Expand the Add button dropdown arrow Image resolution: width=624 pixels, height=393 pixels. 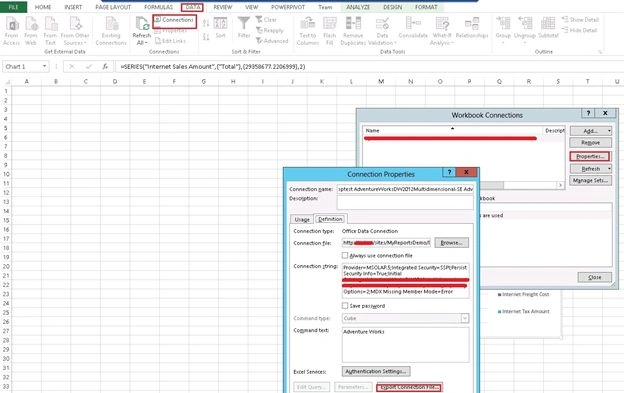[609, 131]
